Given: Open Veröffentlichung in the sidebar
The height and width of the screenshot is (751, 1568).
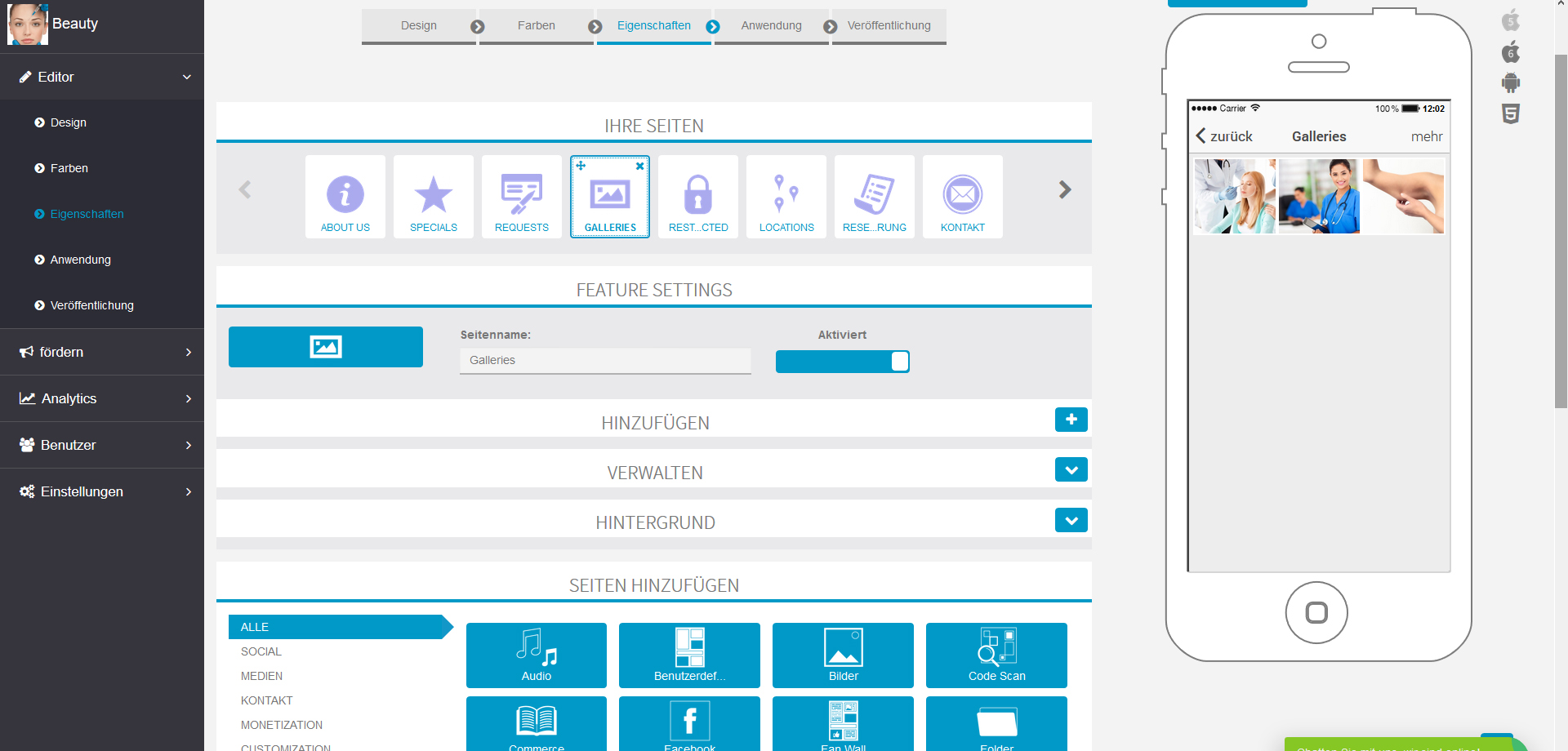Looking at the screenshot, I should pos(102,305).
